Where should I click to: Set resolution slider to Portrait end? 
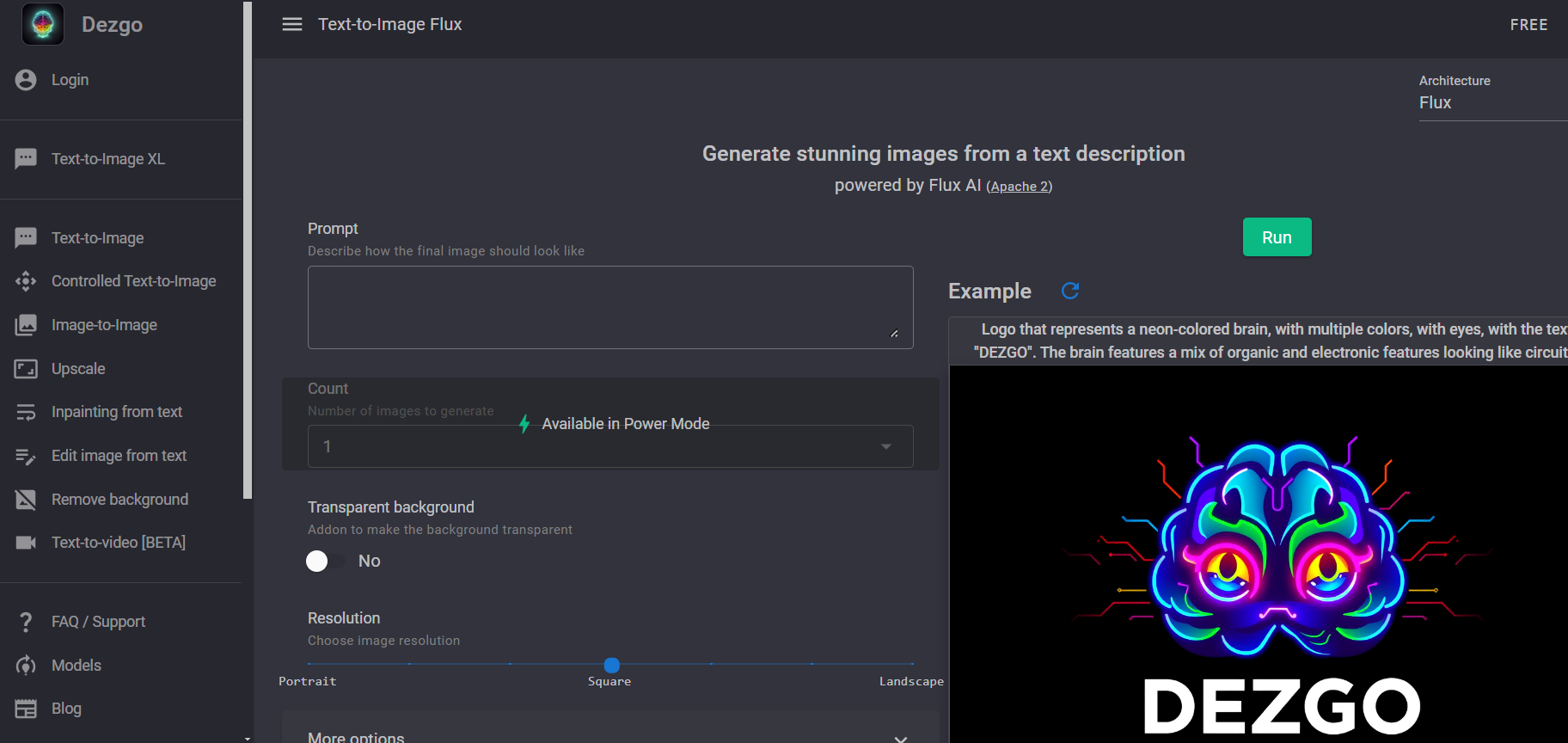tap(309, 664)
